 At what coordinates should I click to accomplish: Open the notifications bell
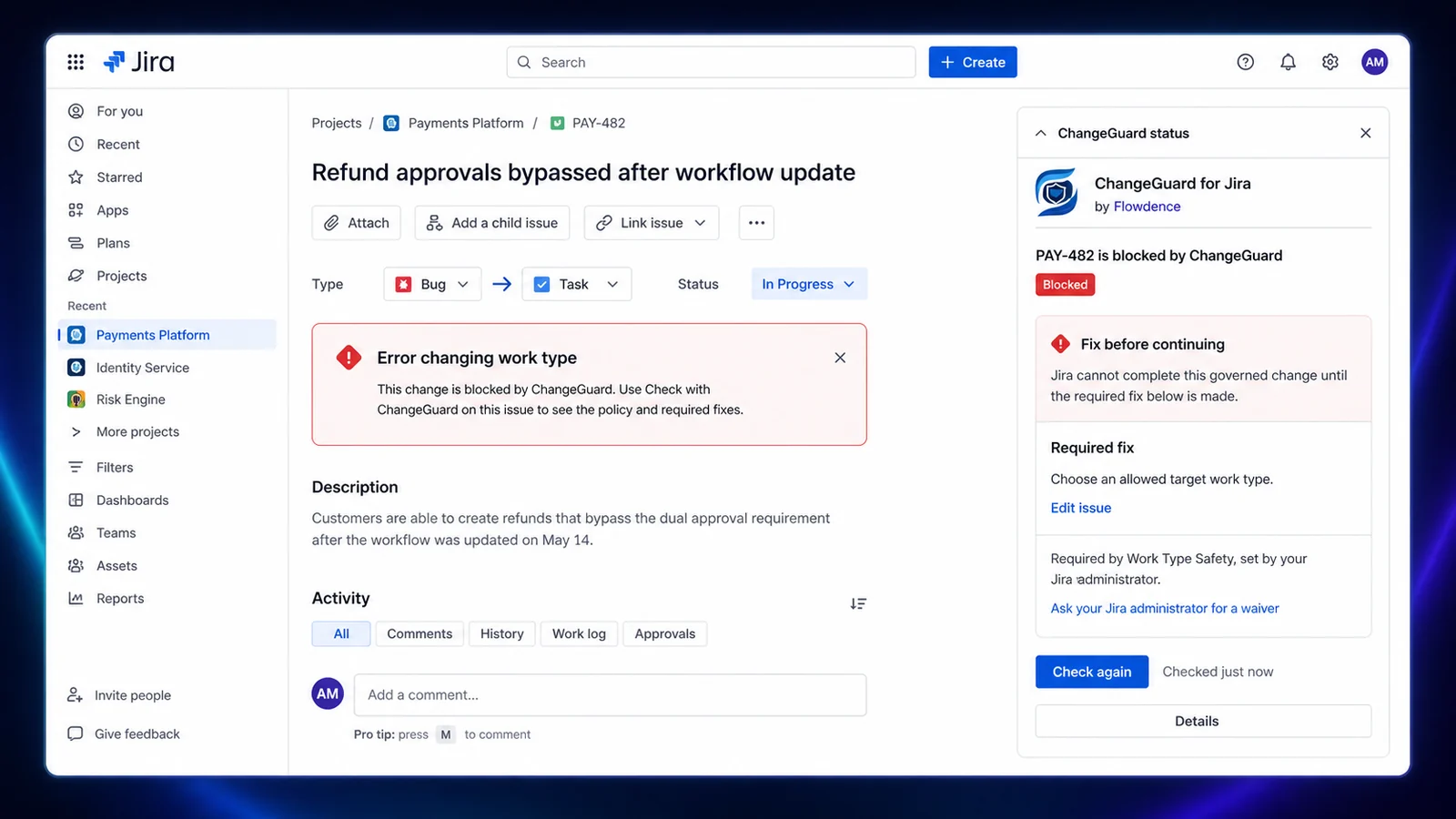pyautogui.click(x=1288, y=62)
